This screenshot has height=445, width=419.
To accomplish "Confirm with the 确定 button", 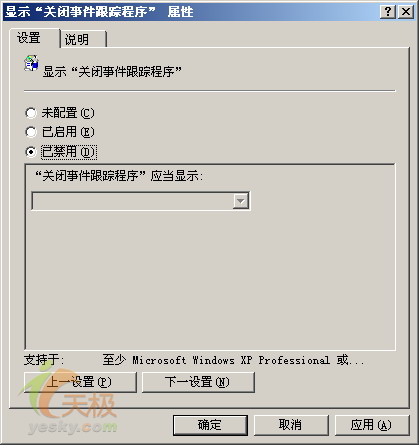I will [x=210, y=425].
